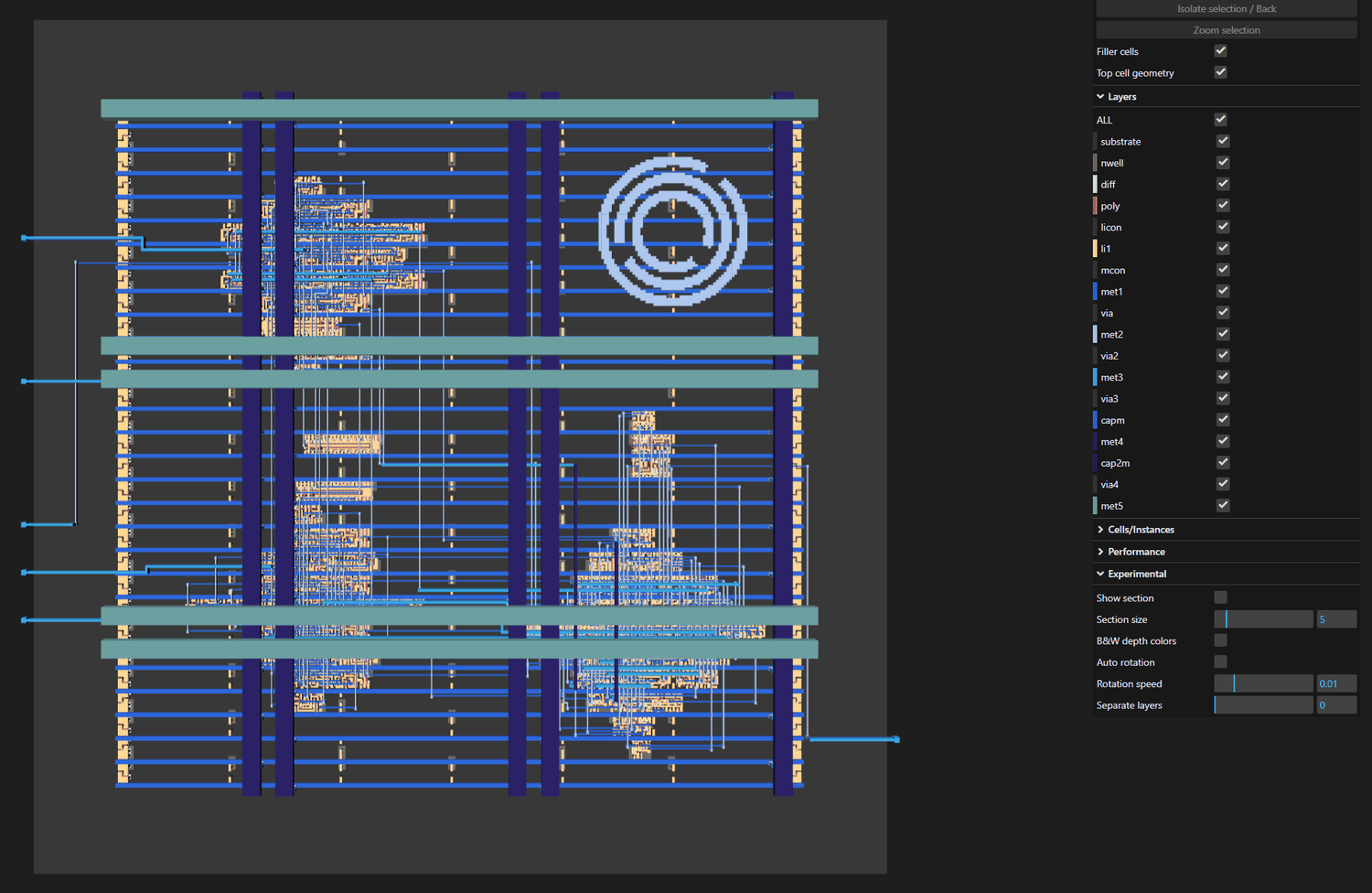Enable the Show section checkbox
Viewport: 1372px width, 893px height.
coord(1220,597)
